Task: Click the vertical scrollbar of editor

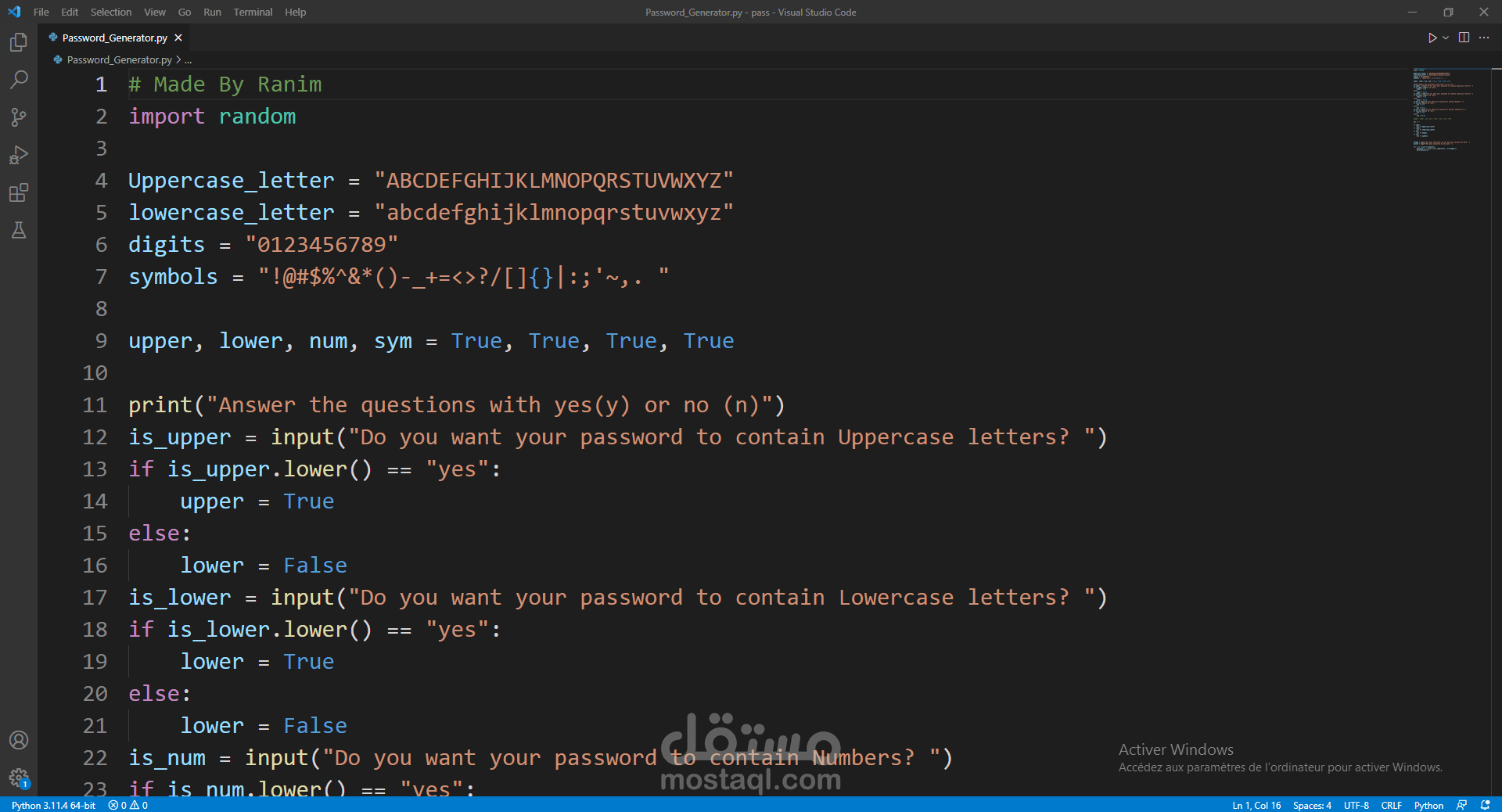Action: tap(1496, 432)
